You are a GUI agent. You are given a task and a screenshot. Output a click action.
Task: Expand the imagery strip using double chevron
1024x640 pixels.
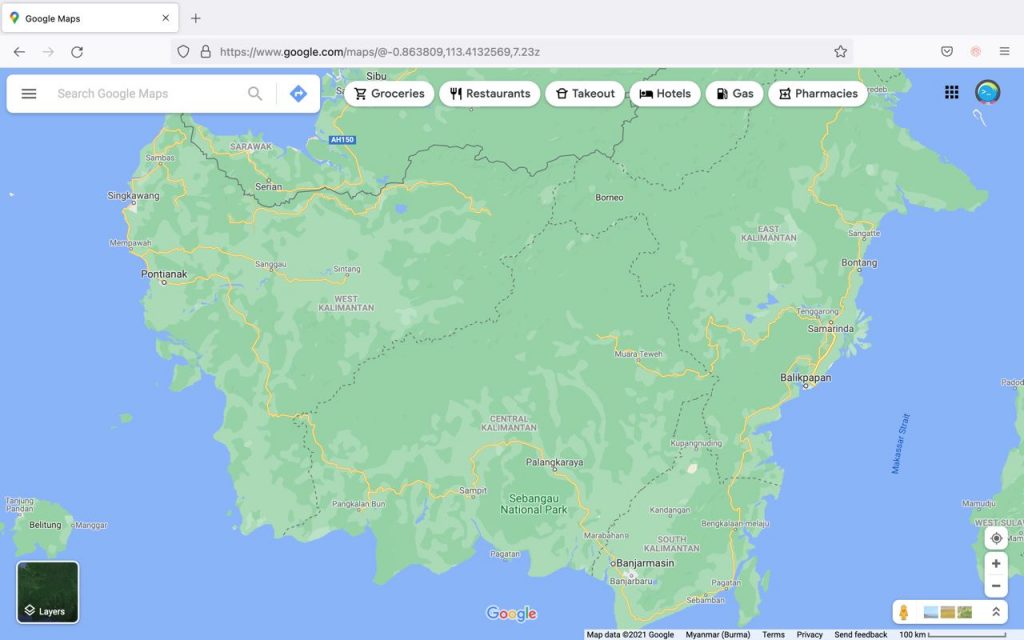[996, 612]
